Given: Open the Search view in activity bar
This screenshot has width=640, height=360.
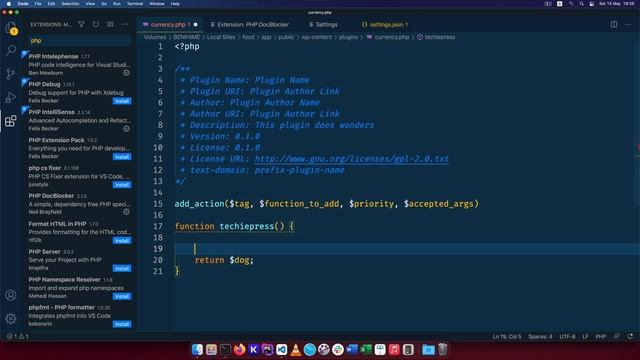Looking at the screenshot, I should coord(11,50).
